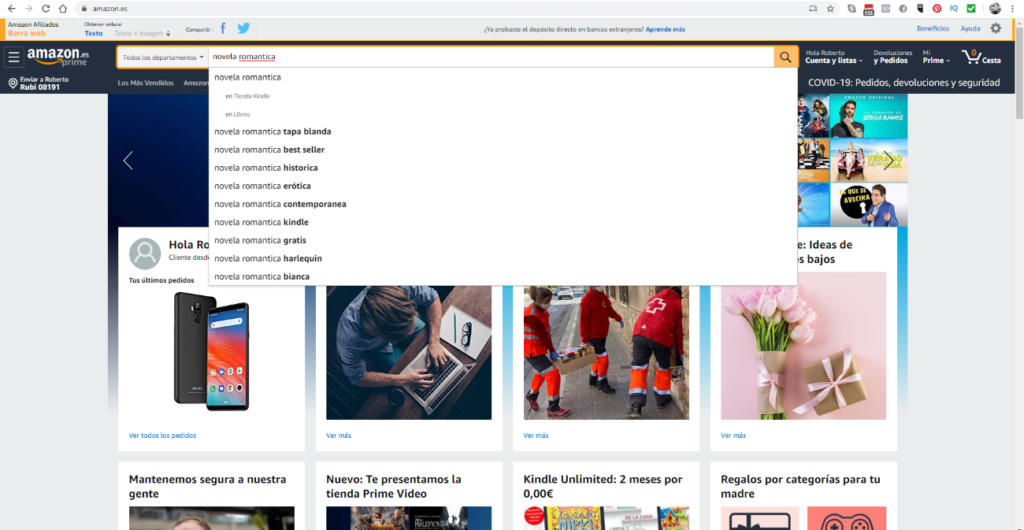
Task: Click Aprende más link
Action: (x=665, y=29)
